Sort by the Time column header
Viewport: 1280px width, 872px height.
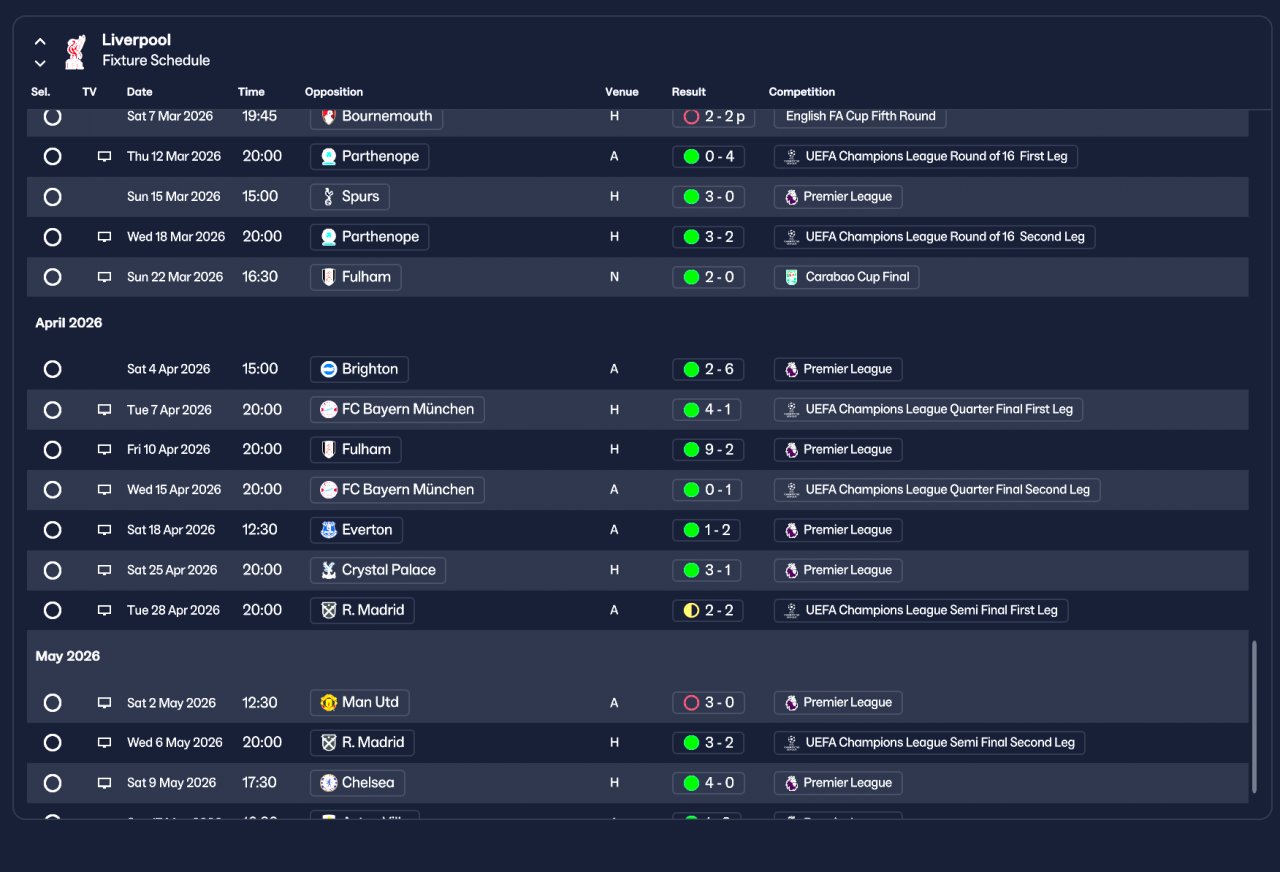tap(251, 92)
